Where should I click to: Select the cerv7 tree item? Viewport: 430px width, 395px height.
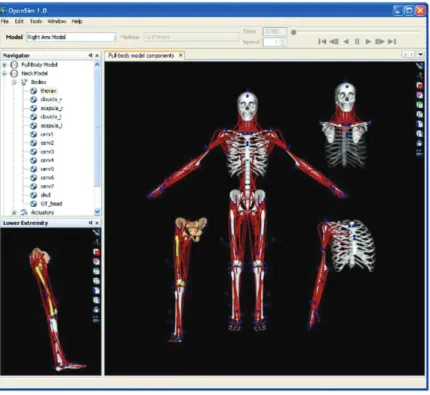47,186
